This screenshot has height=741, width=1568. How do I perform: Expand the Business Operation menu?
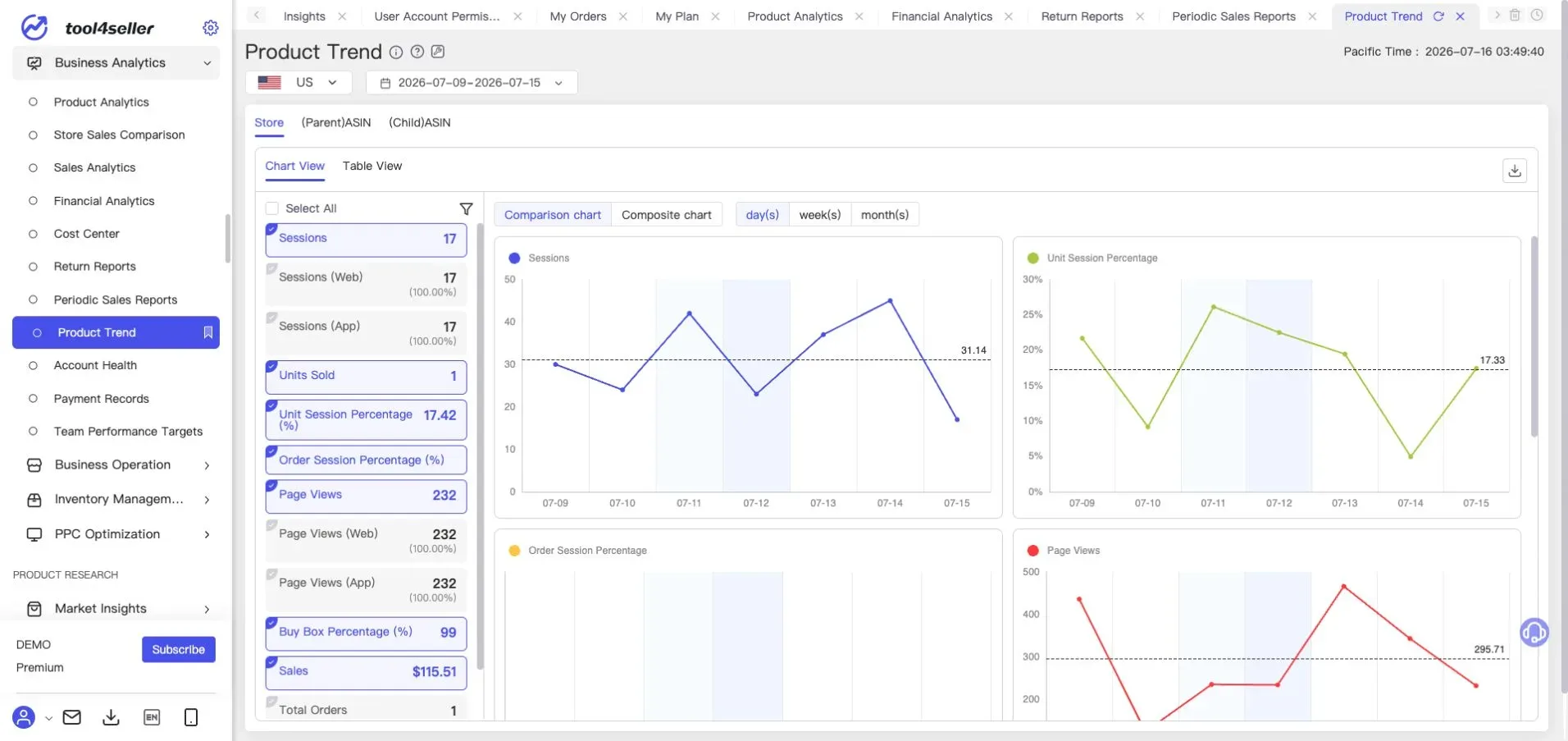pyautogui.click(x=116, y=464)
